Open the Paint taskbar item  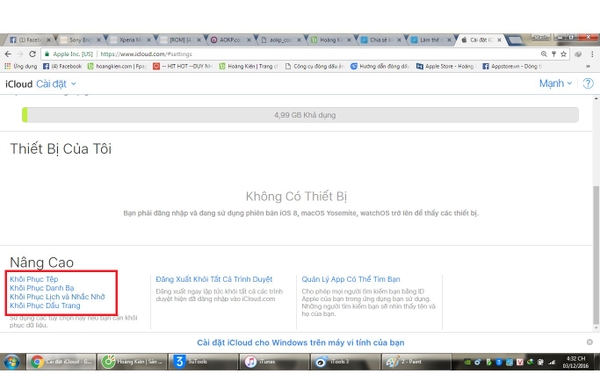(x=417, y=361)
